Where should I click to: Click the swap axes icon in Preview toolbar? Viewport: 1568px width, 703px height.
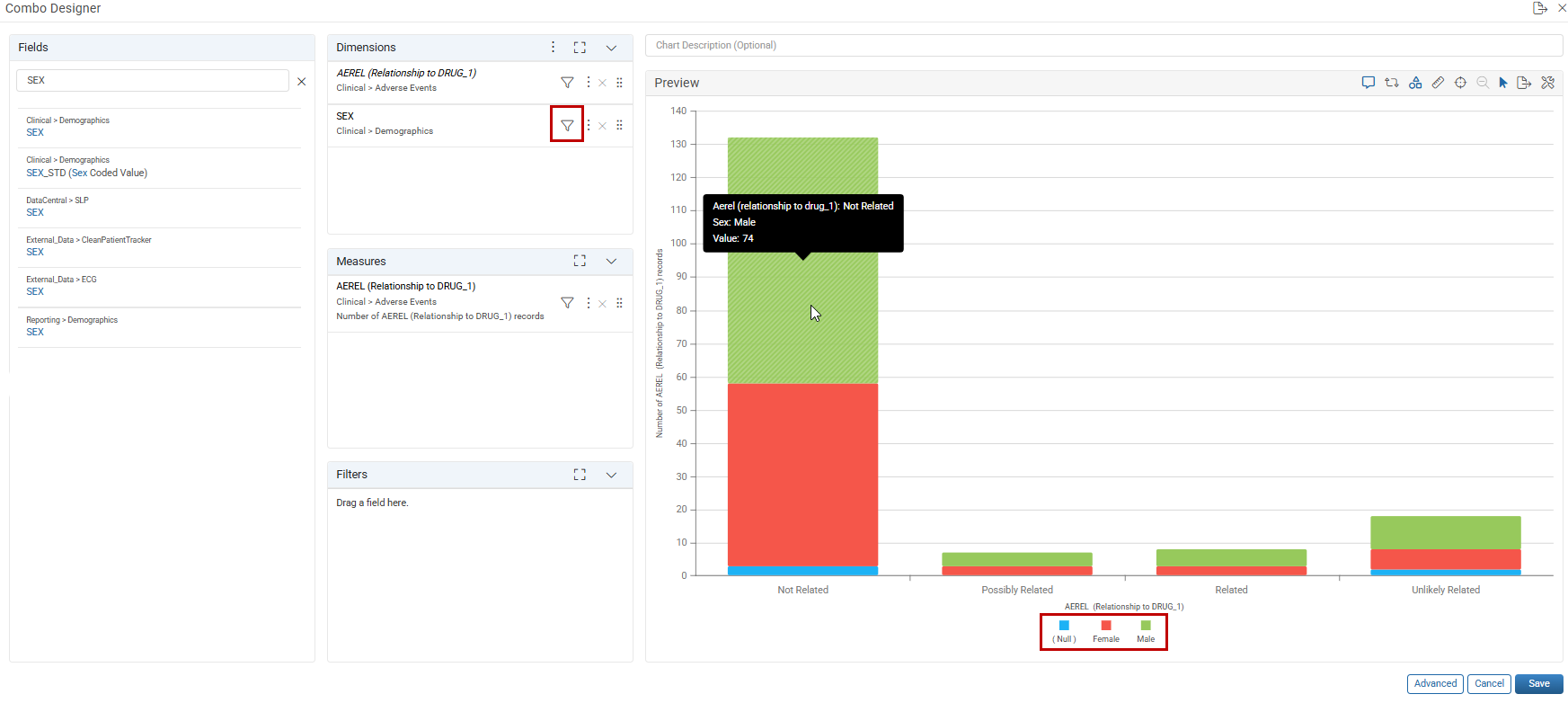click(x=1391, y=83)
